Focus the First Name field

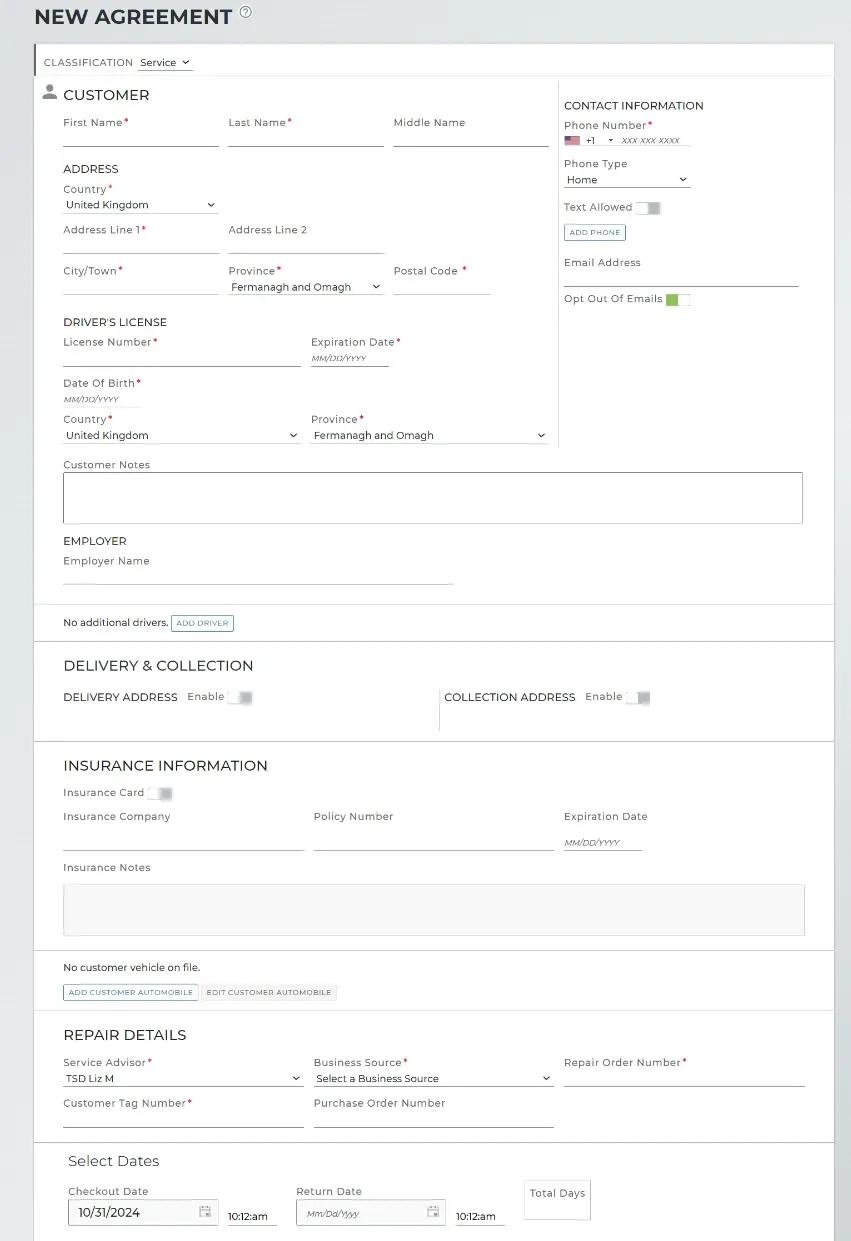[141, 138]
